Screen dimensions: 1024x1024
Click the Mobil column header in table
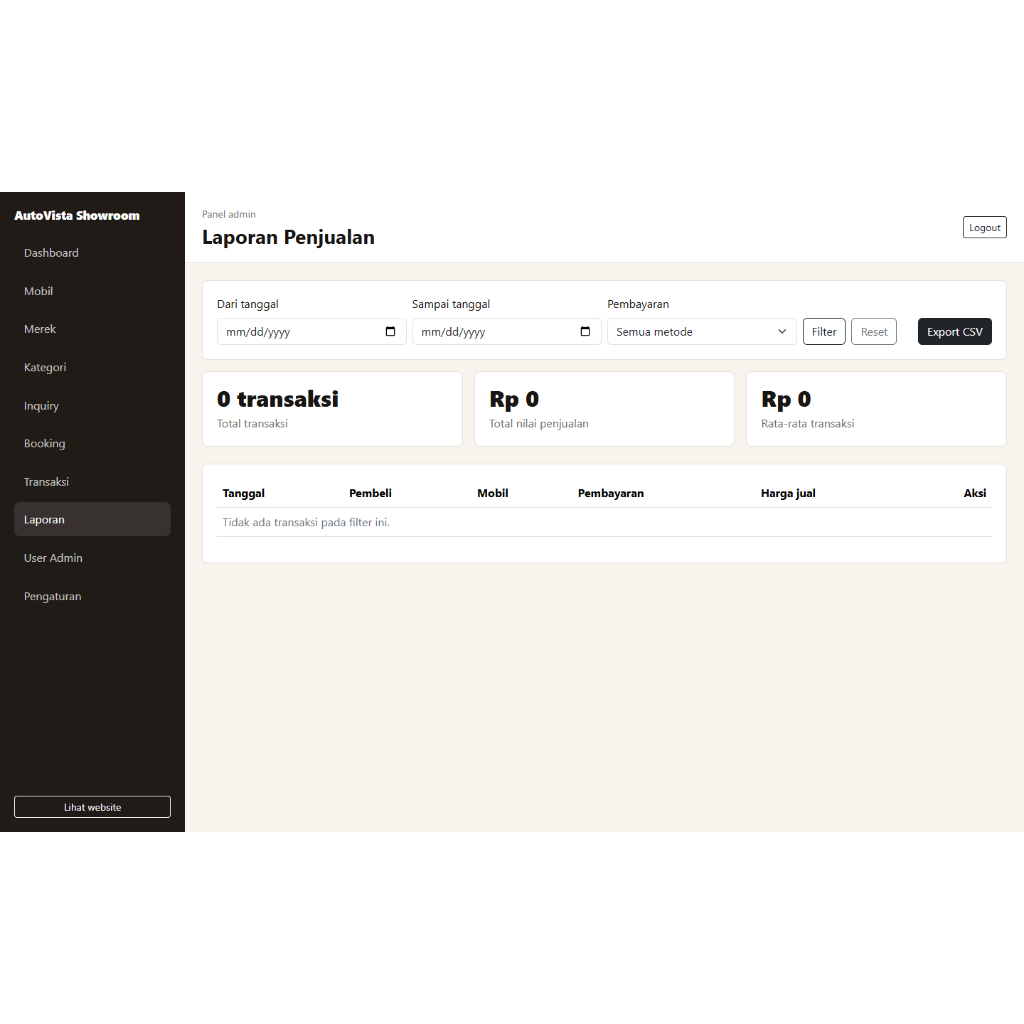[x=492, y=493]
